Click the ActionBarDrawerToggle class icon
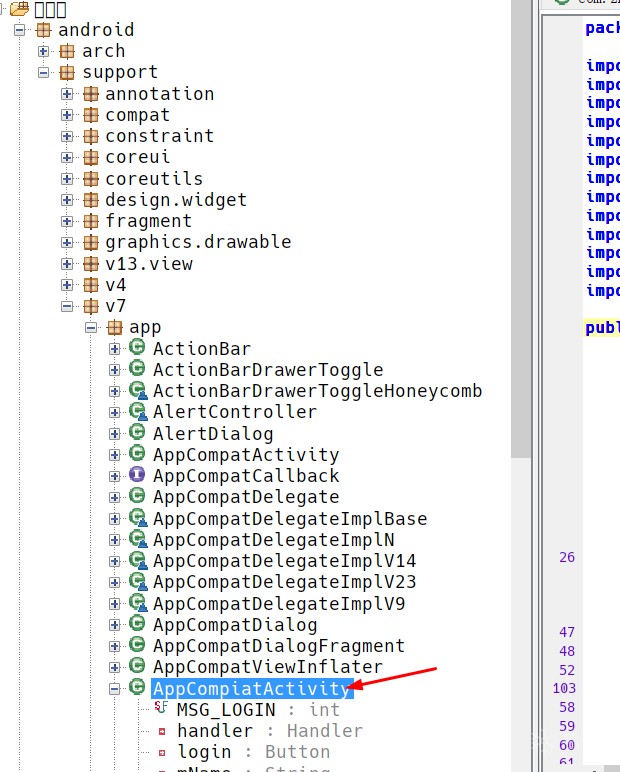The width and height of the screenshot is (620, 772). coord(137,369)
